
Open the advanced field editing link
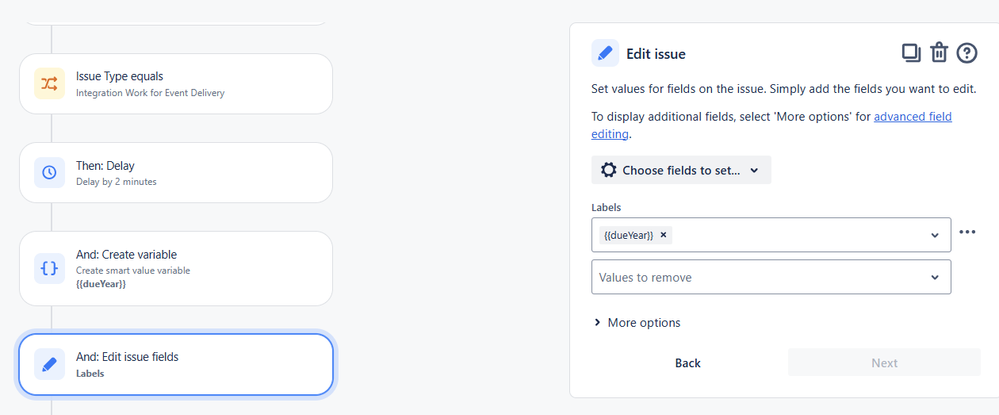[x=912, y=117]
